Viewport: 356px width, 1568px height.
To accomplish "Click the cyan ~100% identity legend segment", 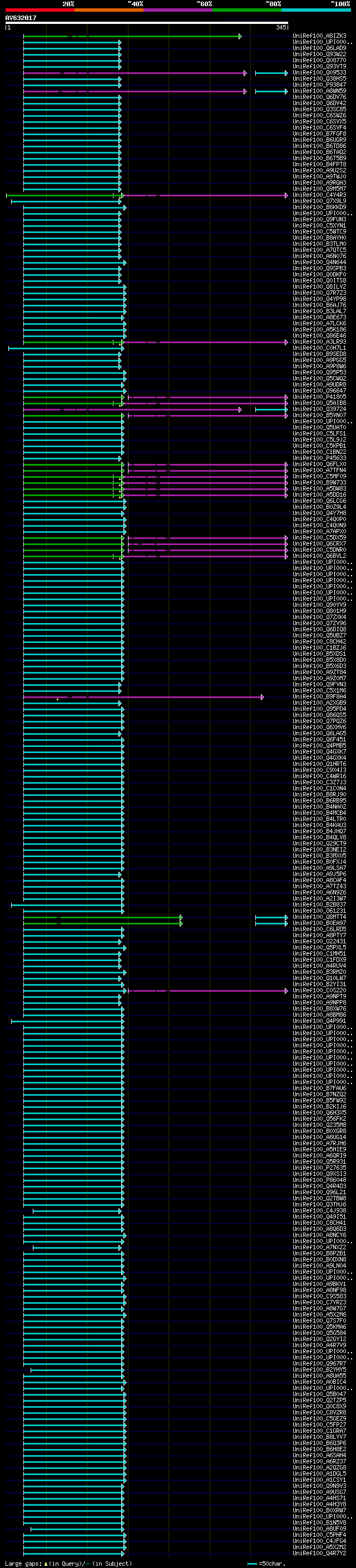I will coord(317,10).
